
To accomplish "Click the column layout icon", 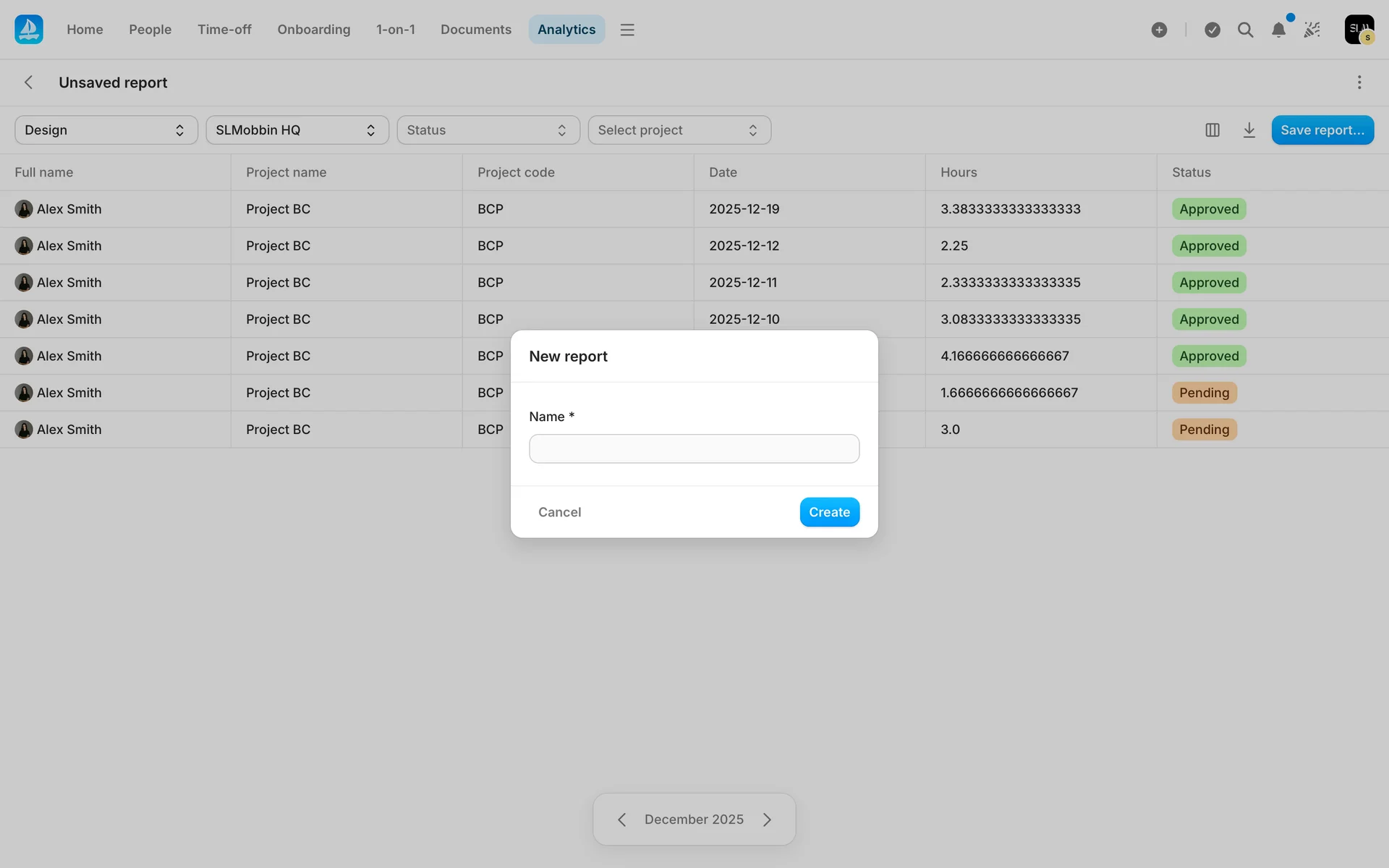I will 1212,130.
